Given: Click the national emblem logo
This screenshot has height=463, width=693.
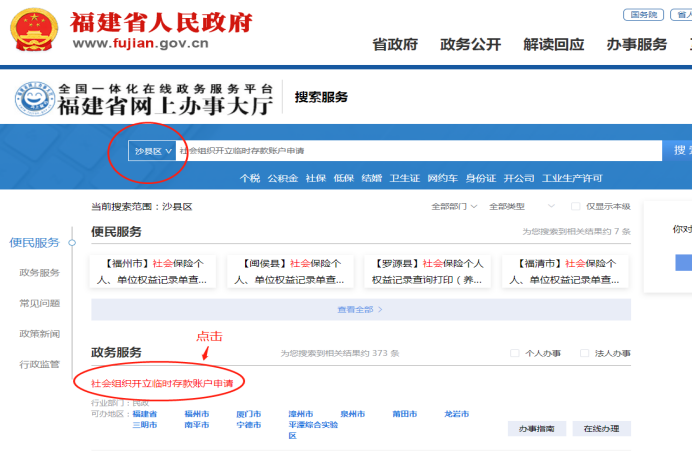Looking at the screenshot, I should pyautogui.click(x=35, y=31).
